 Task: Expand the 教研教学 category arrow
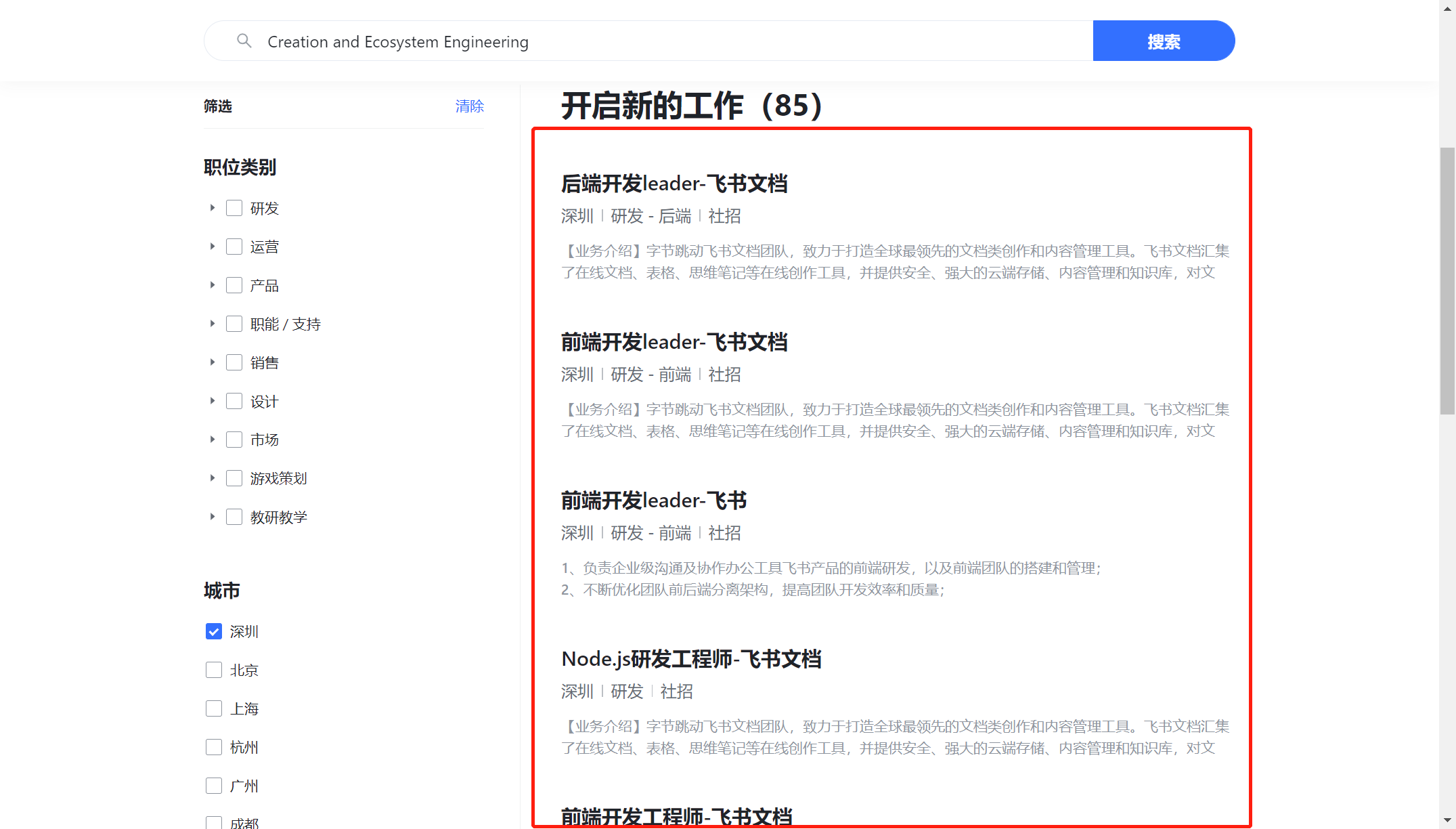[x=212, y=517]
